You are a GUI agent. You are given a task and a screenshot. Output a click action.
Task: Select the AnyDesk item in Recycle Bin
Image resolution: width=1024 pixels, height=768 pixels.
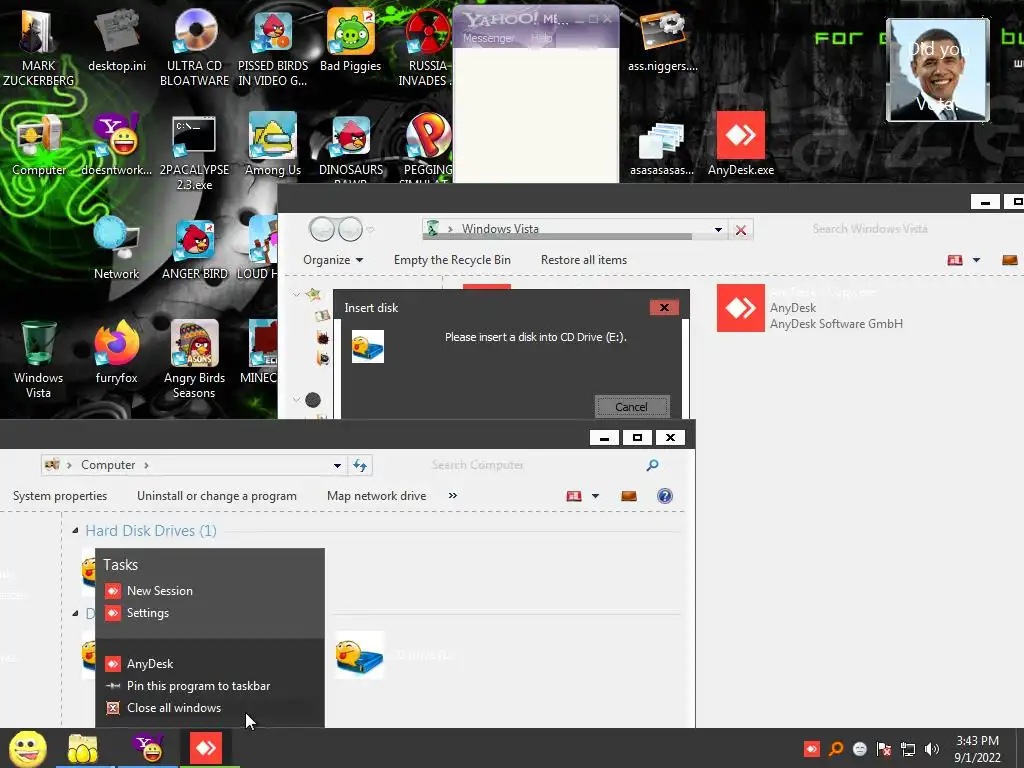coord(810,308)
